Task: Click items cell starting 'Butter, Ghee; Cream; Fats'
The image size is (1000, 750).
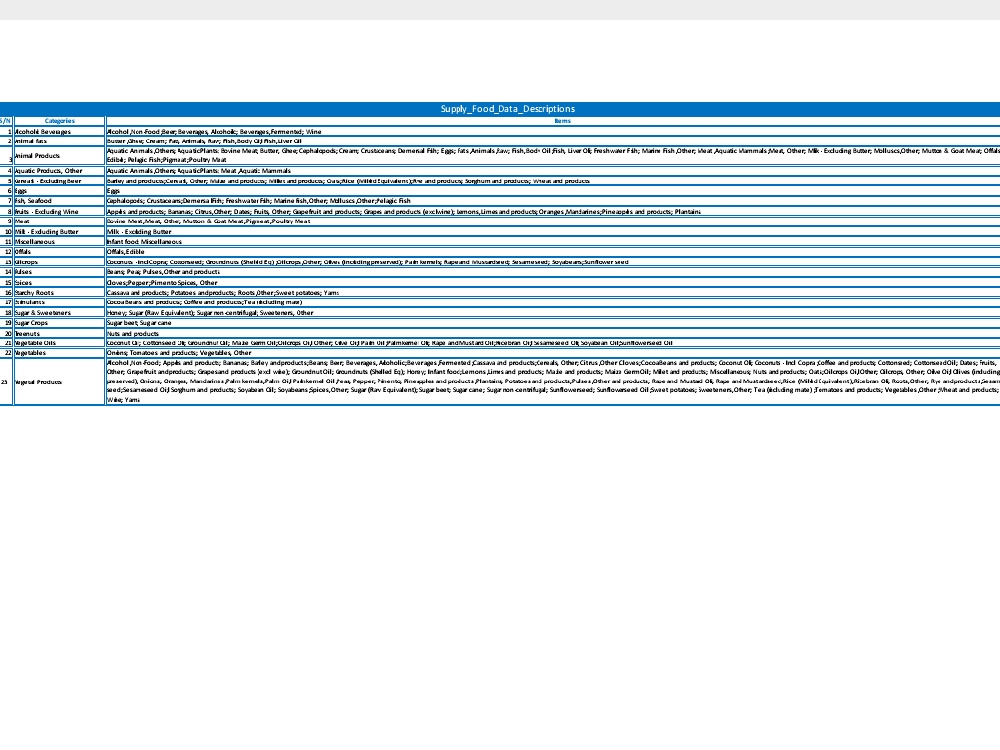Action: 553,141
